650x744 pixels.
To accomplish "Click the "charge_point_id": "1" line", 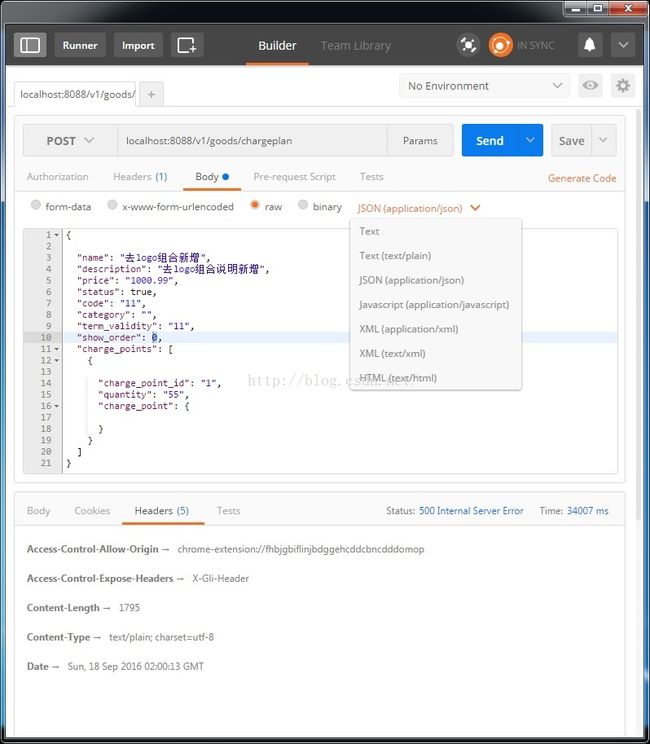I will coord(159,383).
